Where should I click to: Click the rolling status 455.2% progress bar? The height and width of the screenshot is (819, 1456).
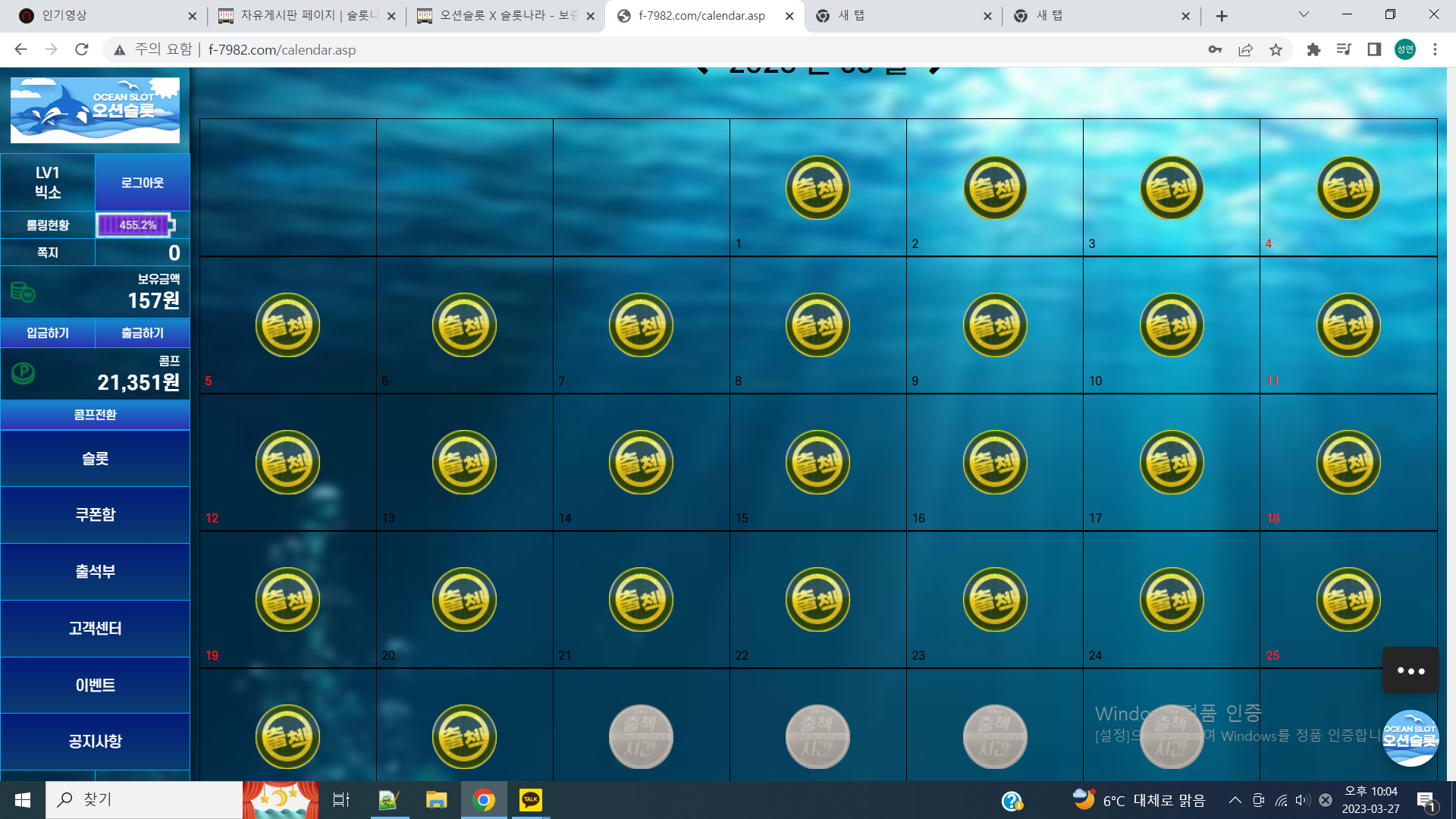click(x=136, y=225)
